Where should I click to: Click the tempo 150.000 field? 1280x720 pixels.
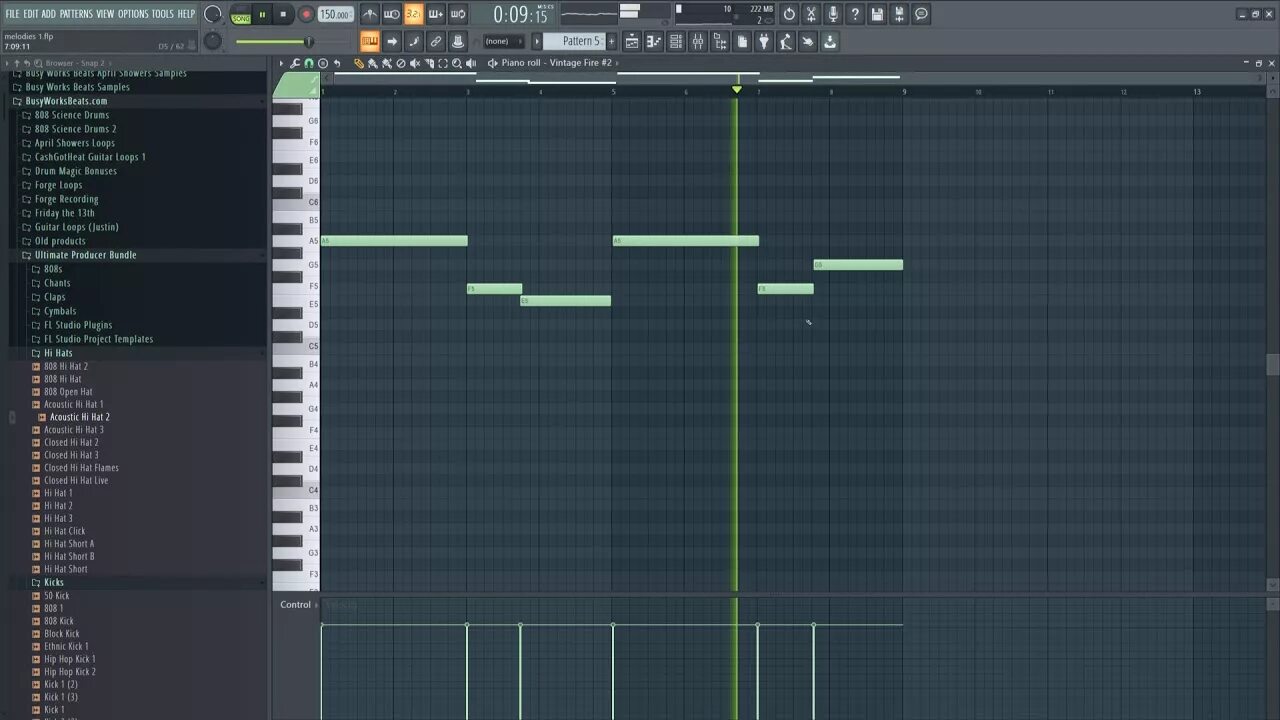pyautogui.click(x=336, y=14)
